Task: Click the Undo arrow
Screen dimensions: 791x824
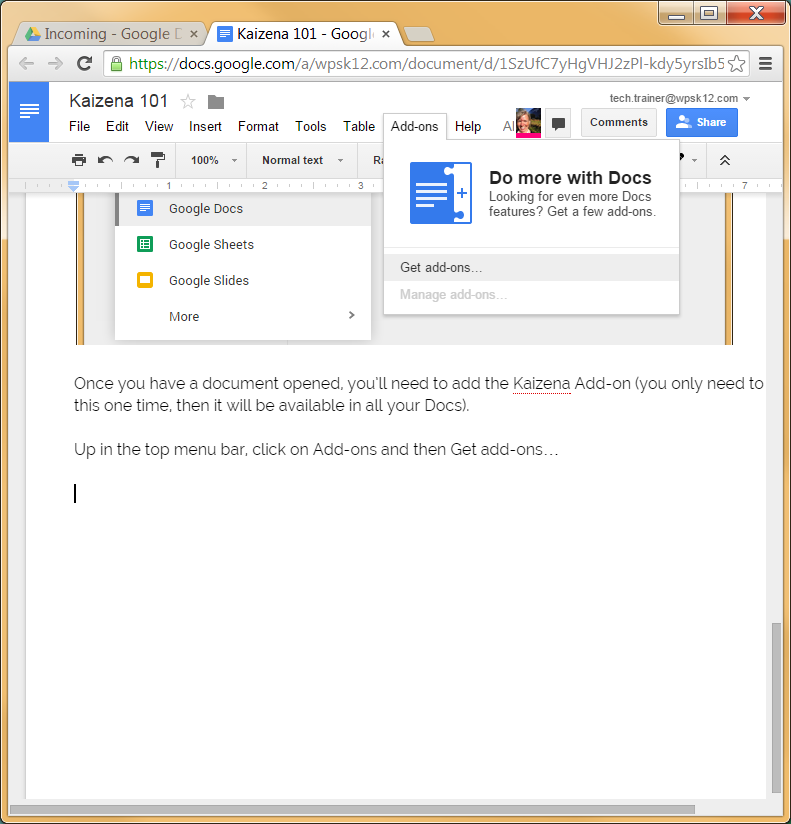Action: [105, 160]
